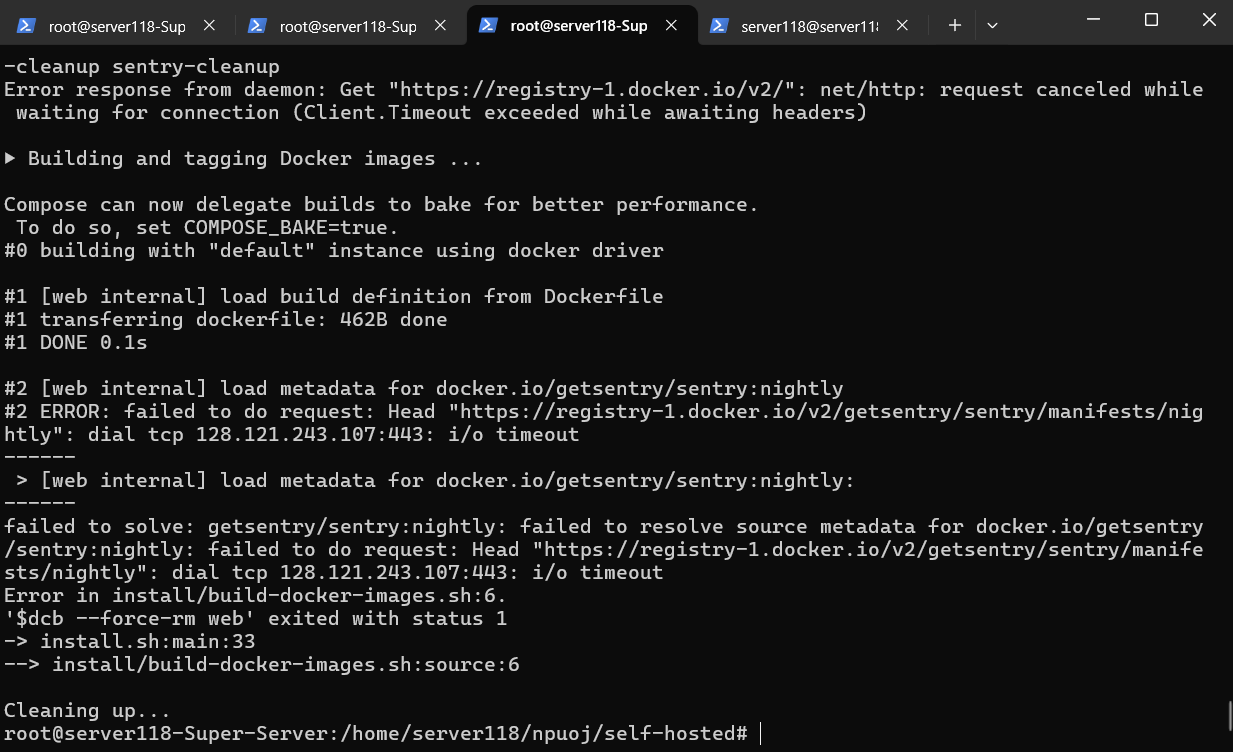Click the PowerShell icon on the active tab
The height and width of the screenshot is (752, 1233).
coord(488,26)
